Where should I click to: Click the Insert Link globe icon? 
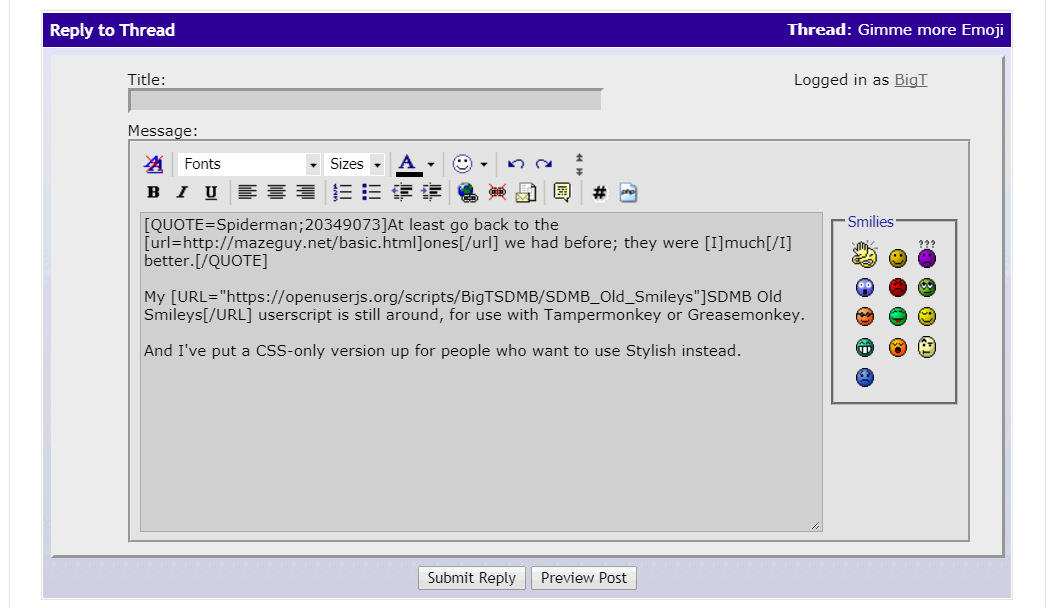click(x=467, y=192)
